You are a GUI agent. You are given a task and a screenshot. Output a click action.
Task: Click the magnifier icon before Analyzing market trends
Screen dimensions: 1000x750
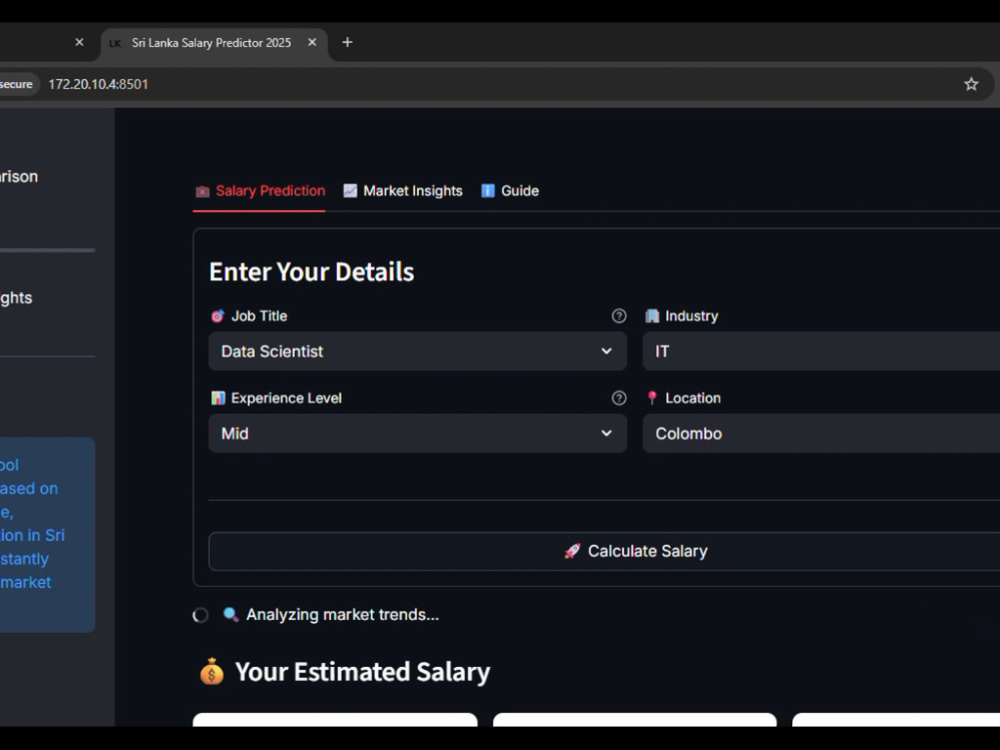click(230, 614)
